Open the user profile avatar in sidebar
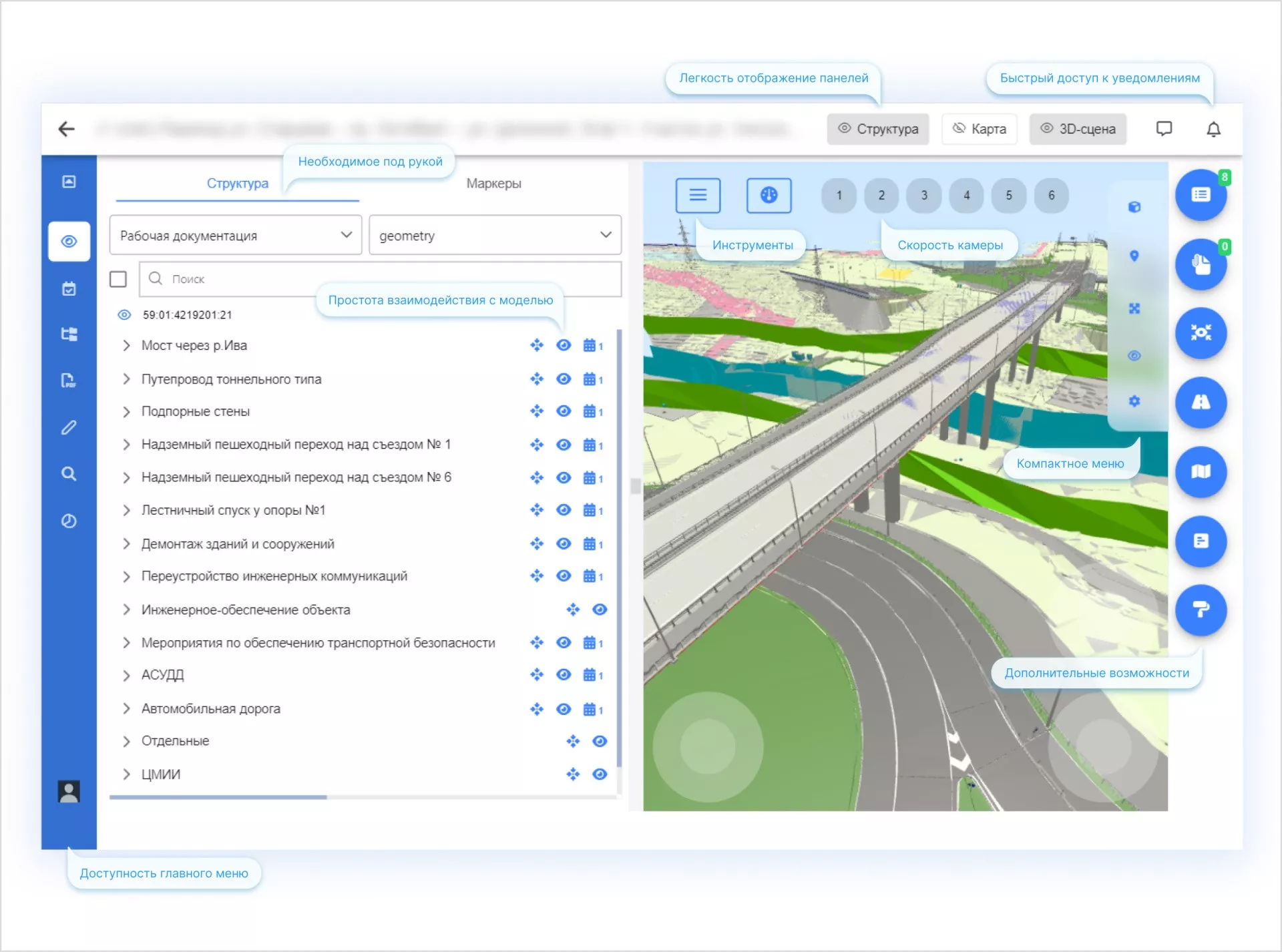This screenshot has width=1282, height=952. pos(69,791)
